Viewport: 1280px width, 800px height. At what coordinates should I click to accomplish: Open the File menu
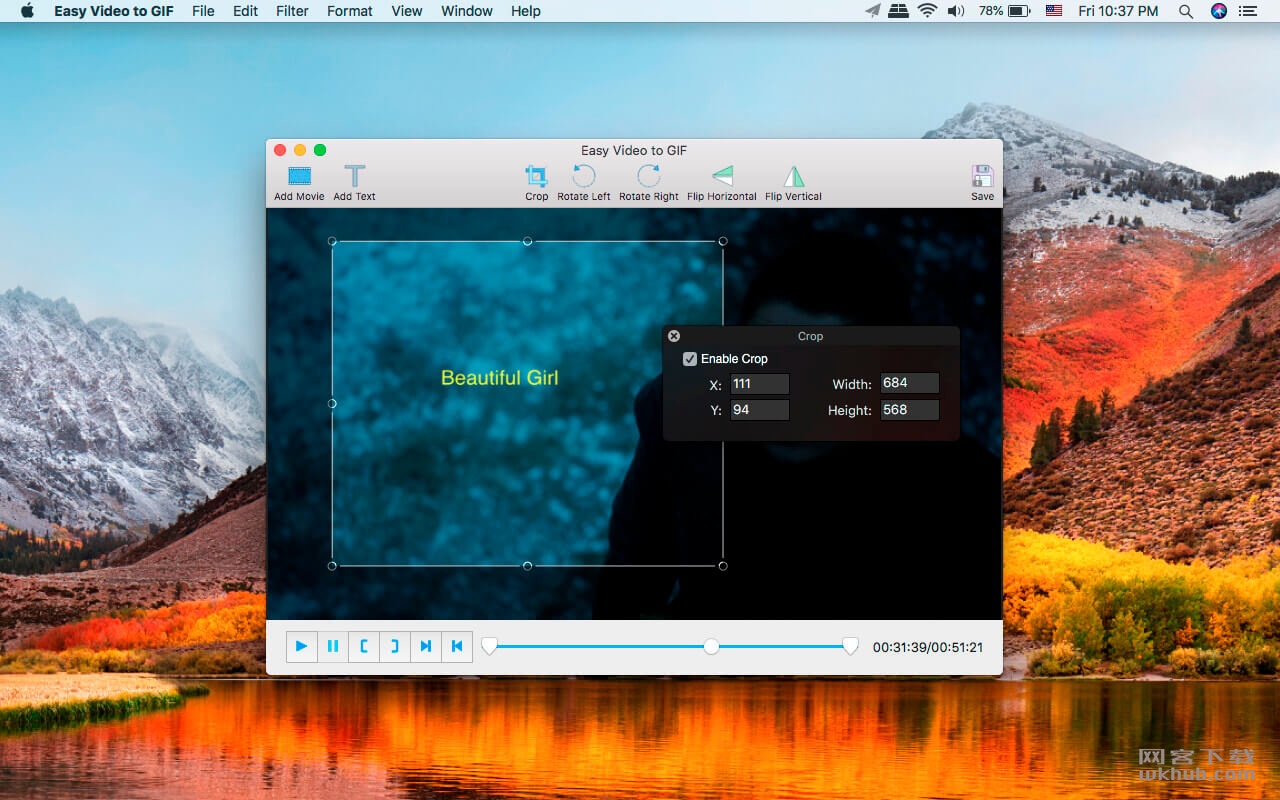pyautogui.click(x=203, y=11)
